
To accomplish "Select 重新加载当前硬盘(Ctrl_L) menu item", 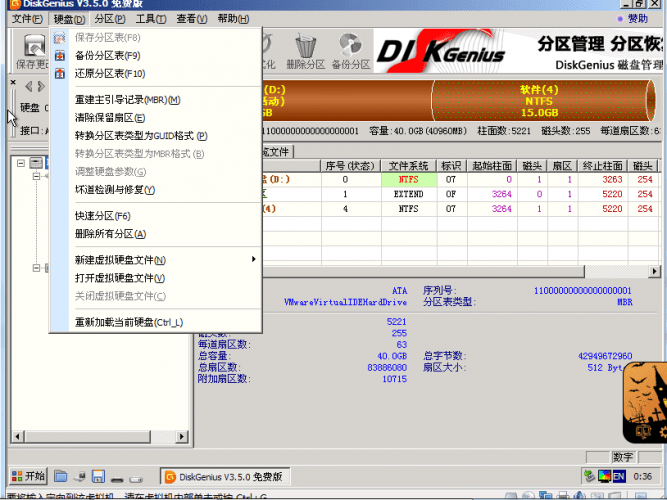I will pyautogui.click(x=156, y=323).
